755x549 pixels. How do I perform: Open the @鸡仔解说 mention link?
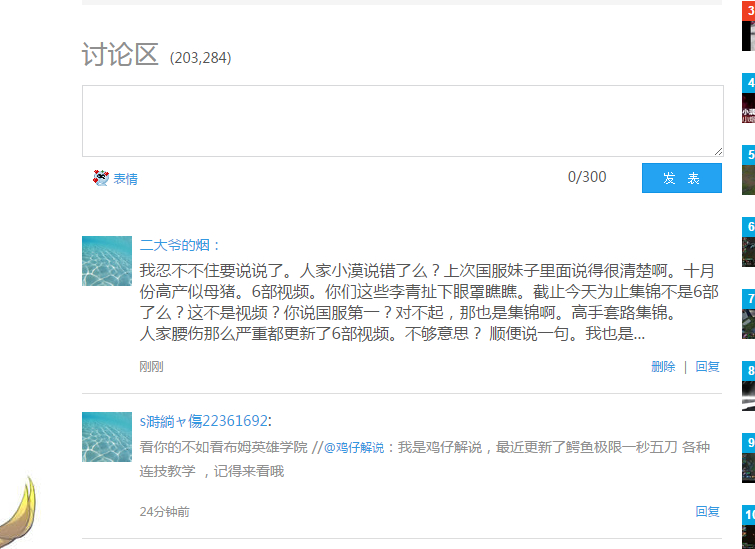click(x=354, y=447)
